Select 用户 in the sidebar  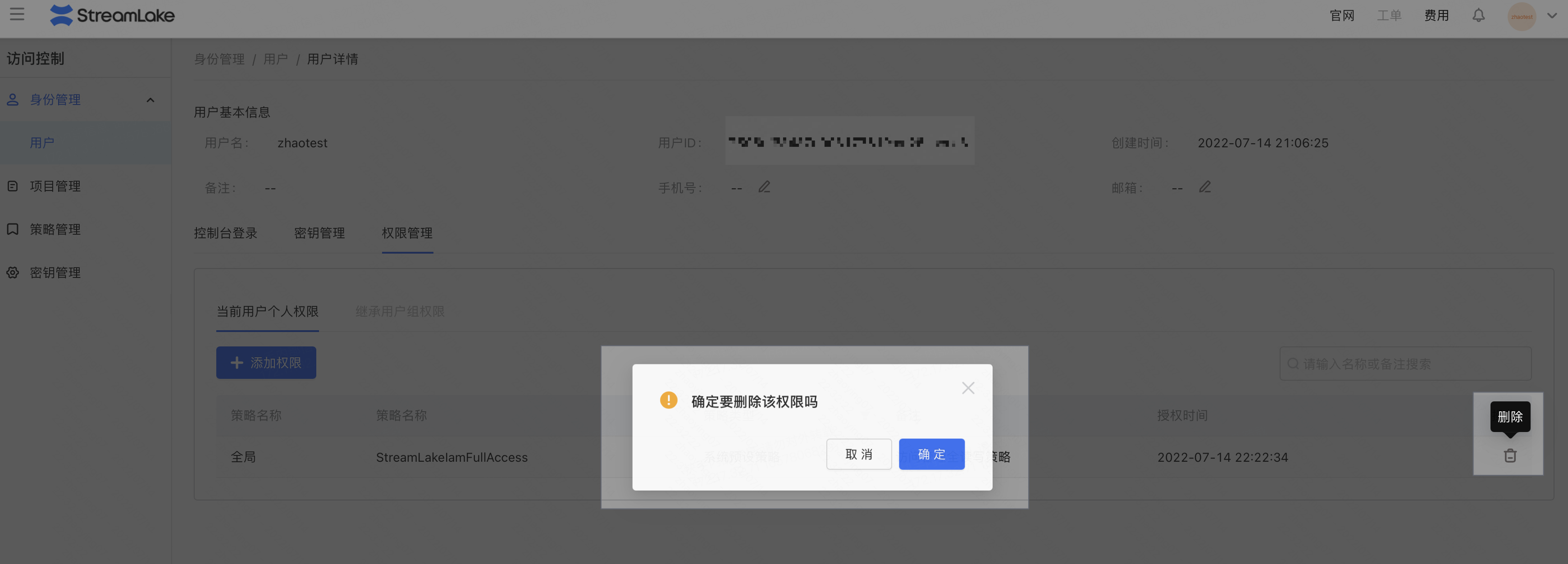[85, 142]
